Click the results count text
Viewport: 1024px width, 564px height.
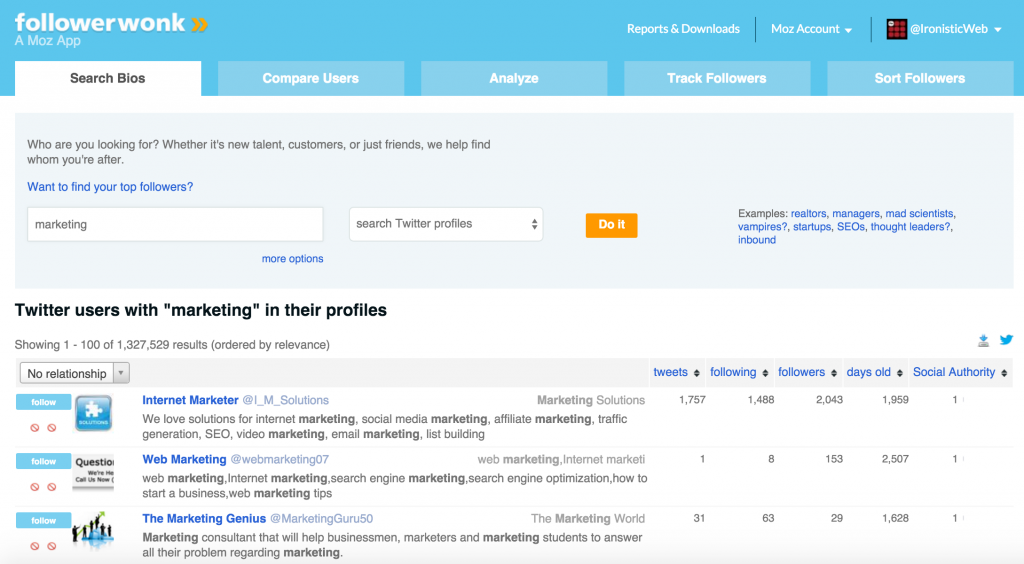pos(172,345)
